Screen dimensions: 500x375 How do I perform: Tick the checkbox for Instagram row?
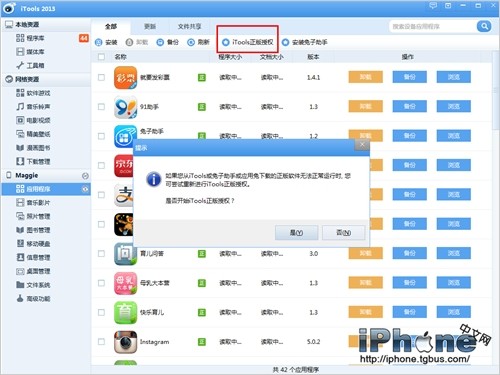(101, 342)
